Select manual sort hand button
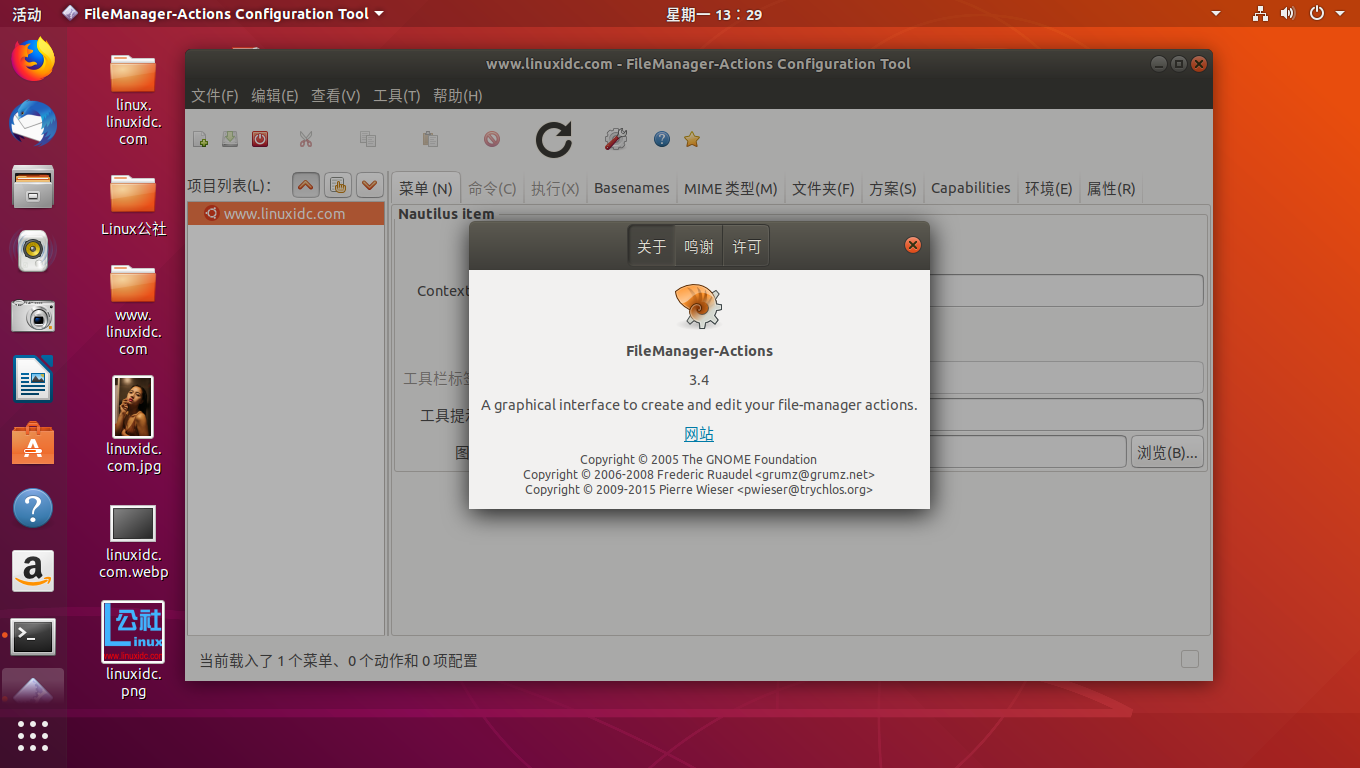Viewport: 1360px width, 768px height. [x=338, y=185]
